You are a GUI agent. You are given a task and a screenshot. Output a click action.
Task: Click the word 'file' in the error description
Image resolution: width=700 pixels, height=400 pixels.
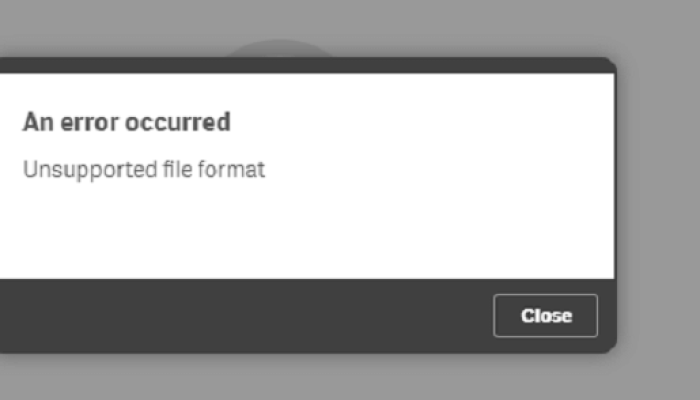pos(177,169)
